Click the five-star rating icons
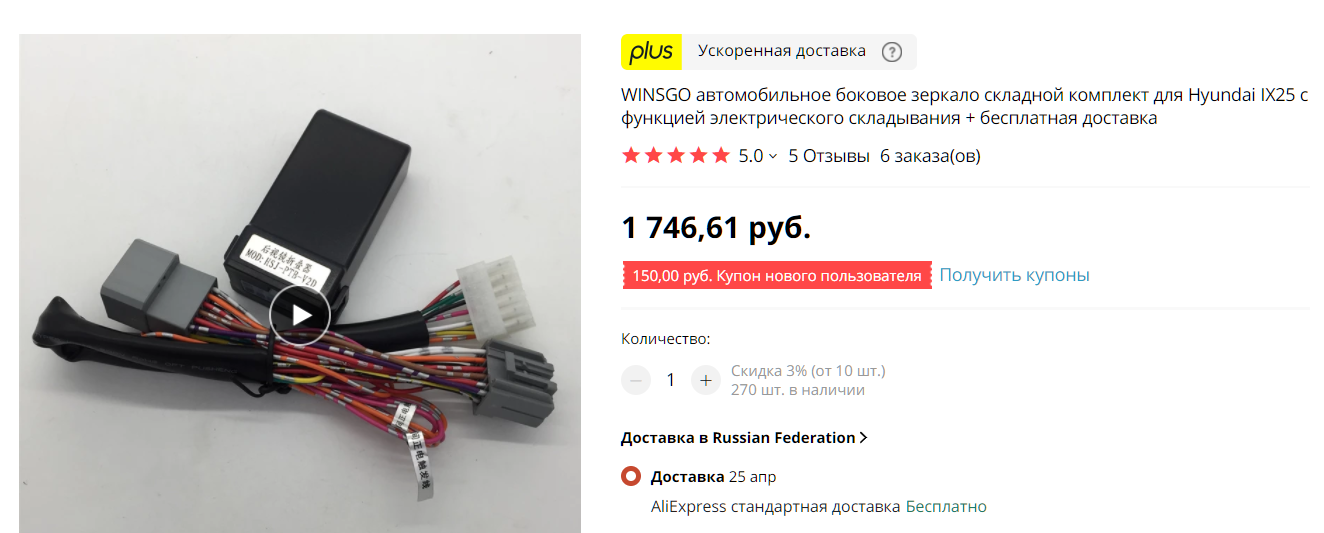 pyautogui.click(x=676, y=156)
